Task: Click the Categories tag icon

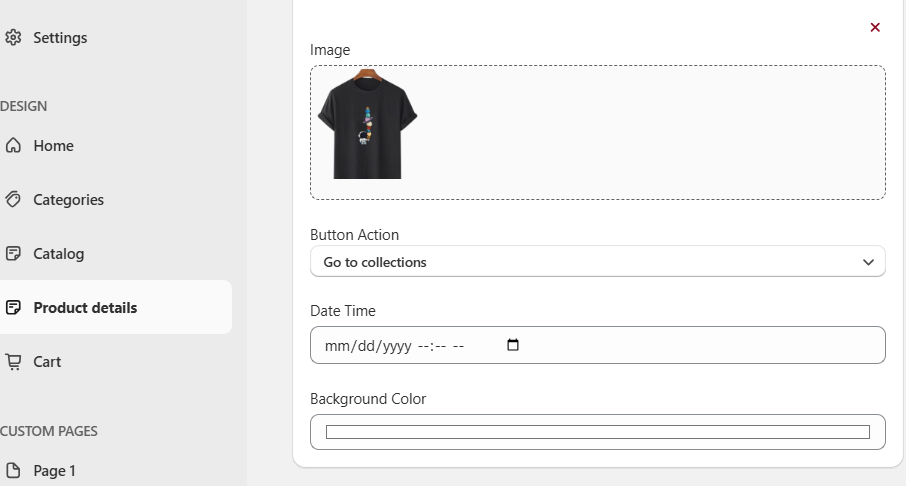Action: (x=13, y=199)
